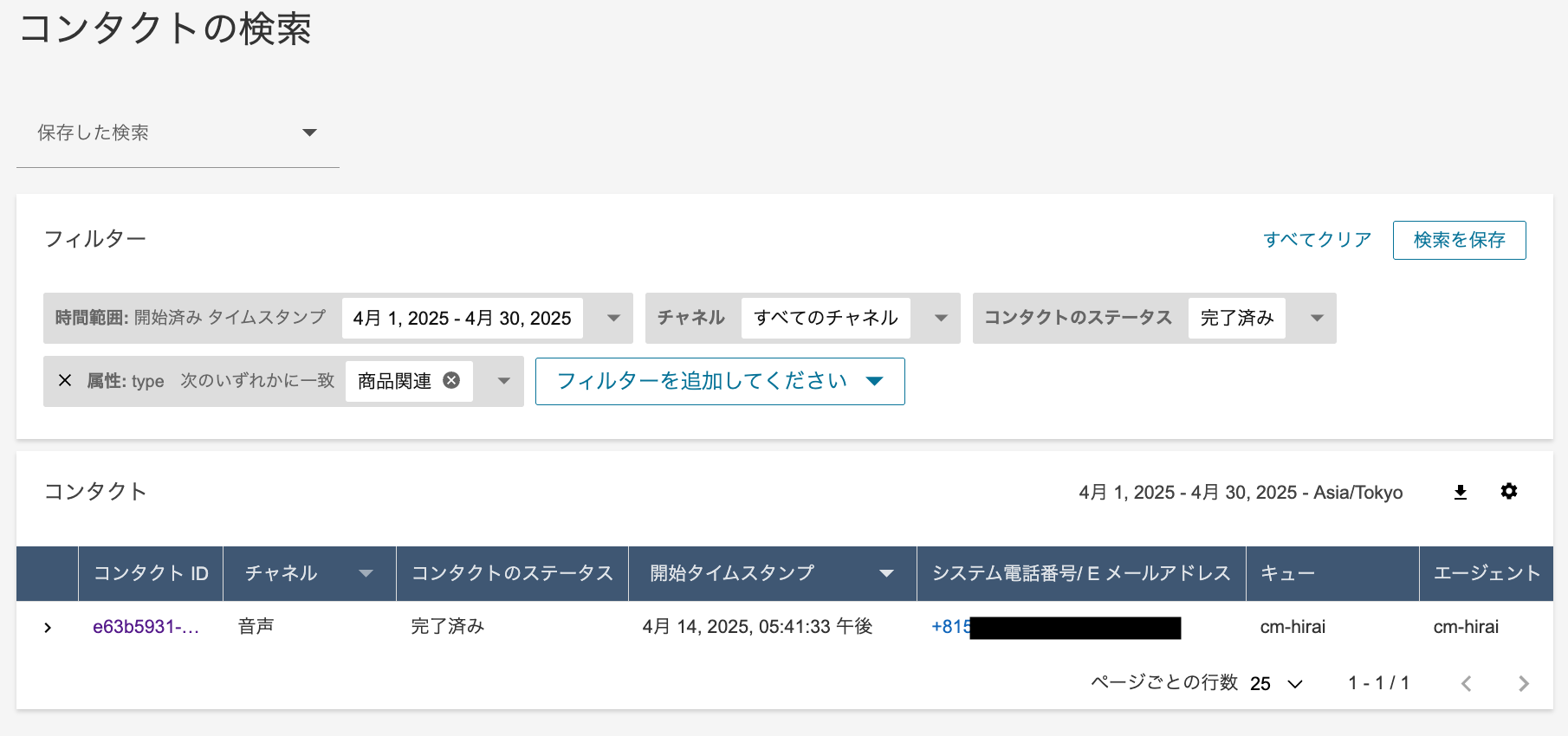Image resolution: width=1568 pixels, height=736 pixels.
Task: Remove the 属性 type filter with X
Action: (65, 380)
